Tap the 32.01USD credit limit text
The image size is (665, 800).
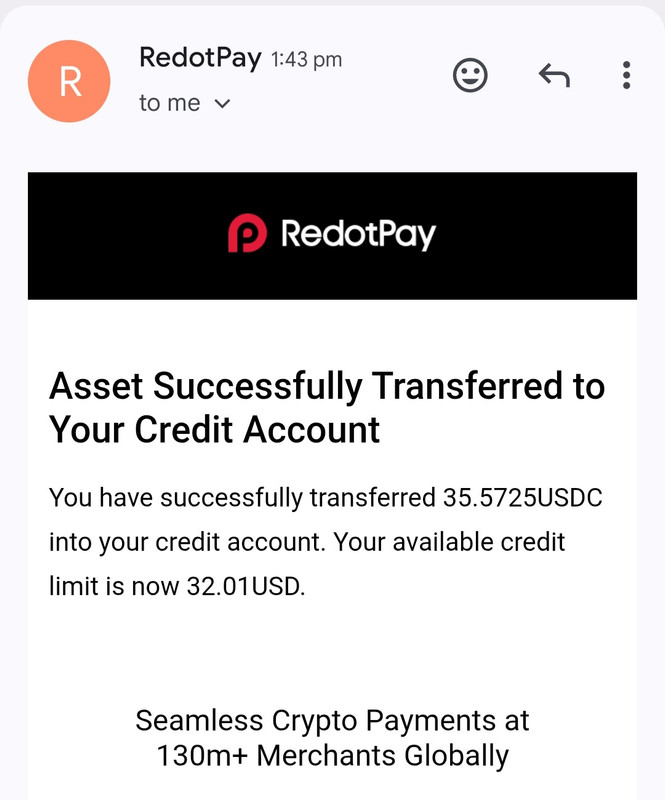(244, 586)
